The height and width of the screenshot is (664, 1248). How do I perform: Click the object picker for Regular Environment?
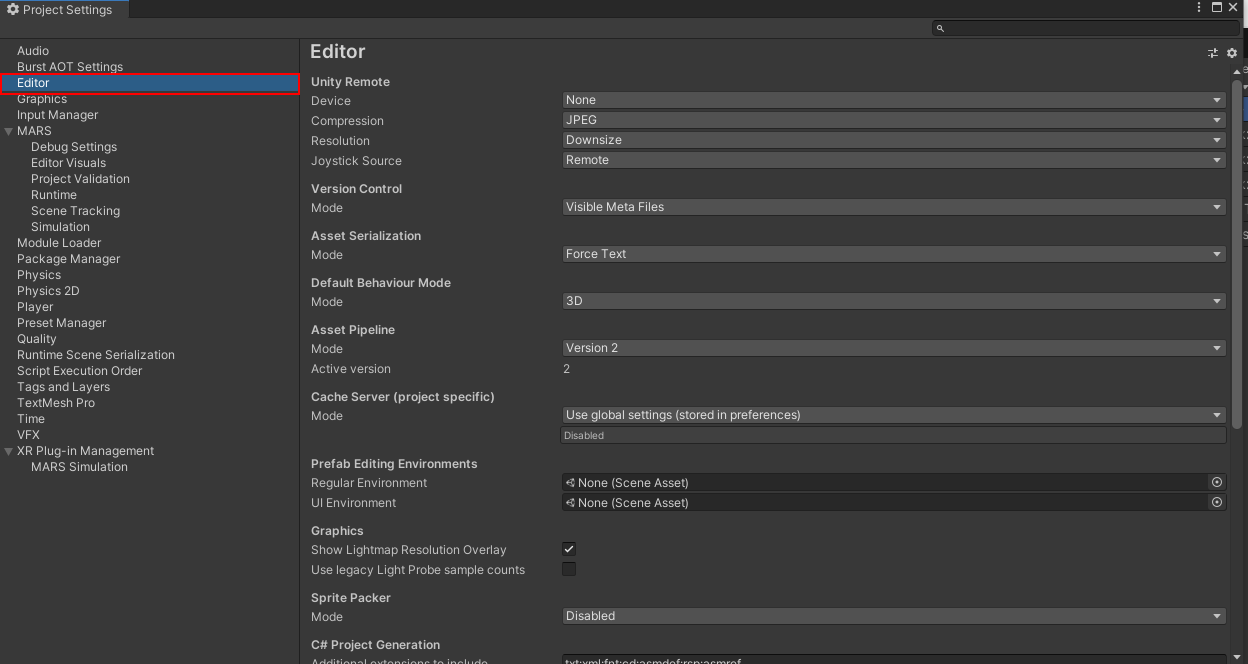pos(1217,482)
